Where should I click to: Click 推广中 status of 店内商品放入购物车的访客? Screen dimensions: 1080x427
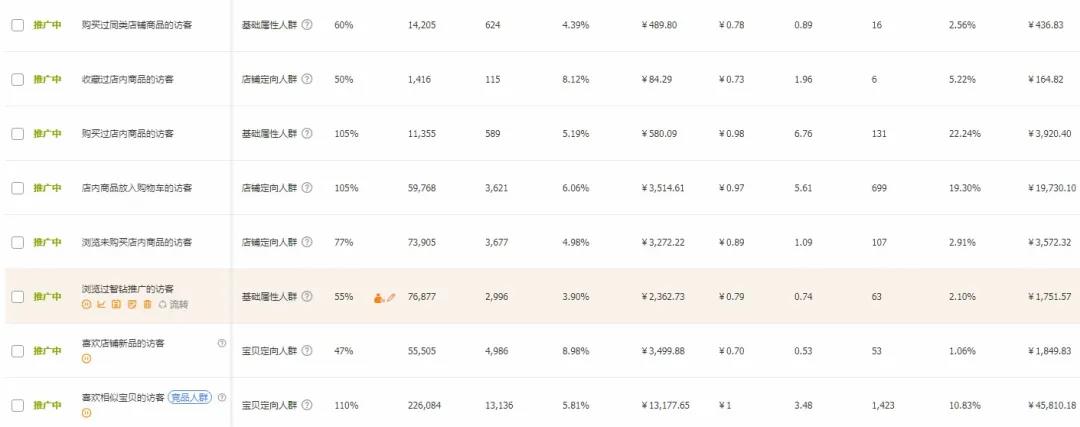pyautogui.click(x=47, y=188)
